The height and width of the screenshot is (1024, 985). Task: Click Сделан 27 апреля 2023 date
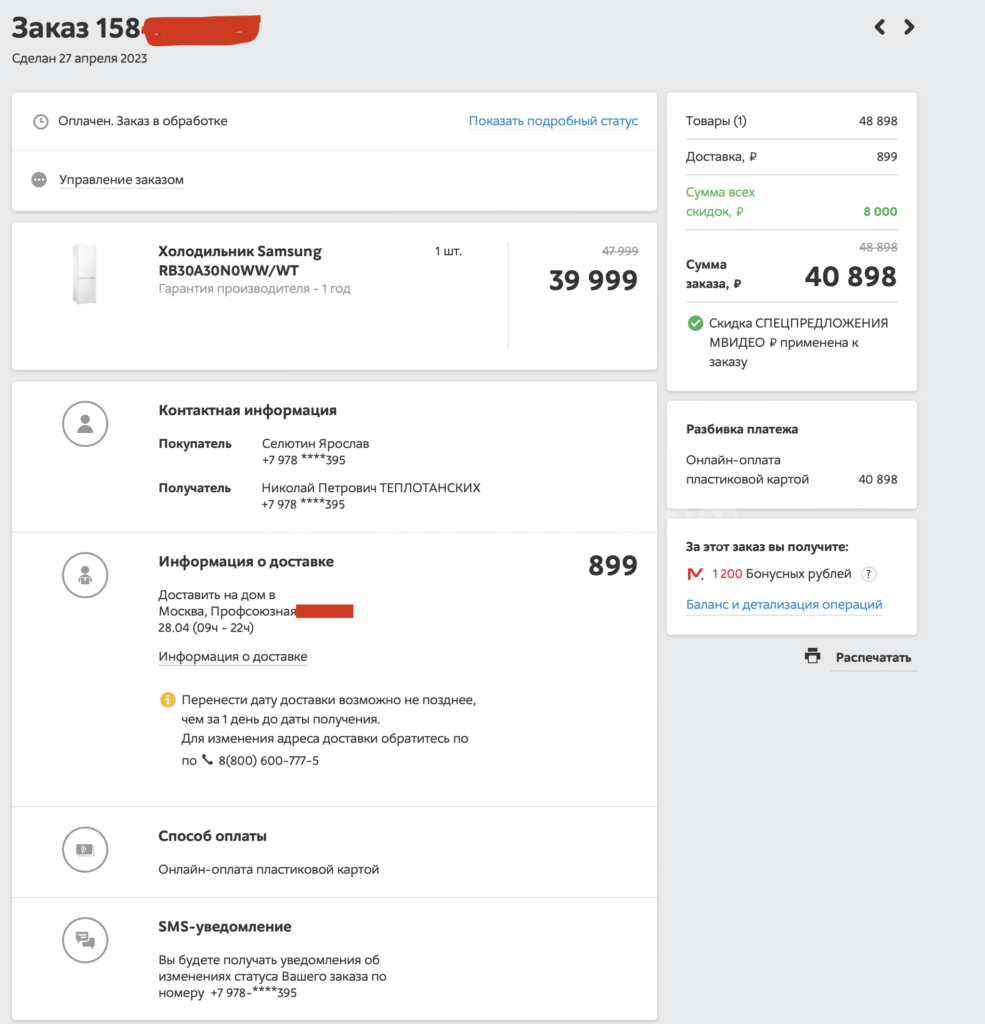(80, 58)
